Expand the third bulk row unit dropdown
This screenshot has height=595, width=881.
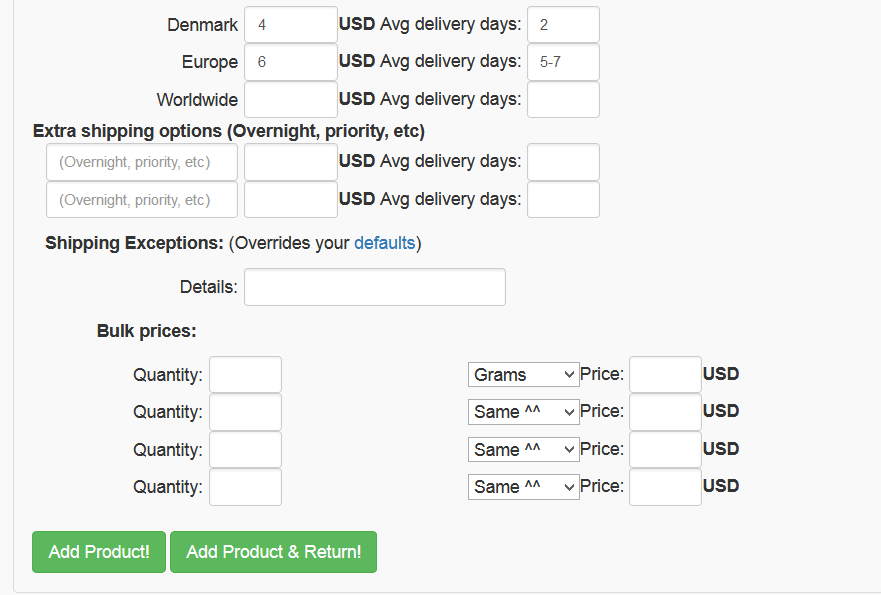[x=524, y=449]
